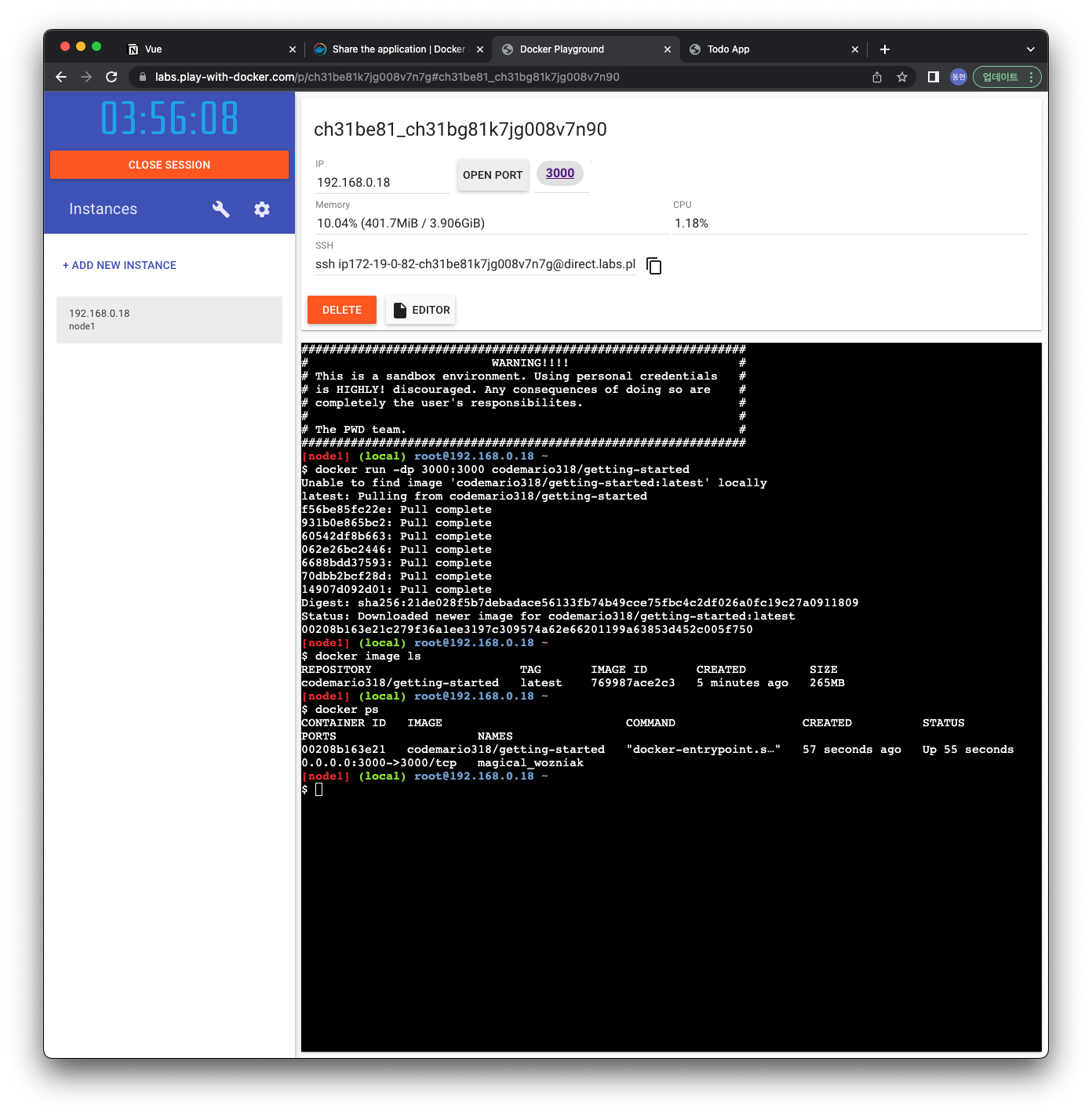Open the file EDITOR
Screen dimensions: 1092x1116
pos(421,310)
